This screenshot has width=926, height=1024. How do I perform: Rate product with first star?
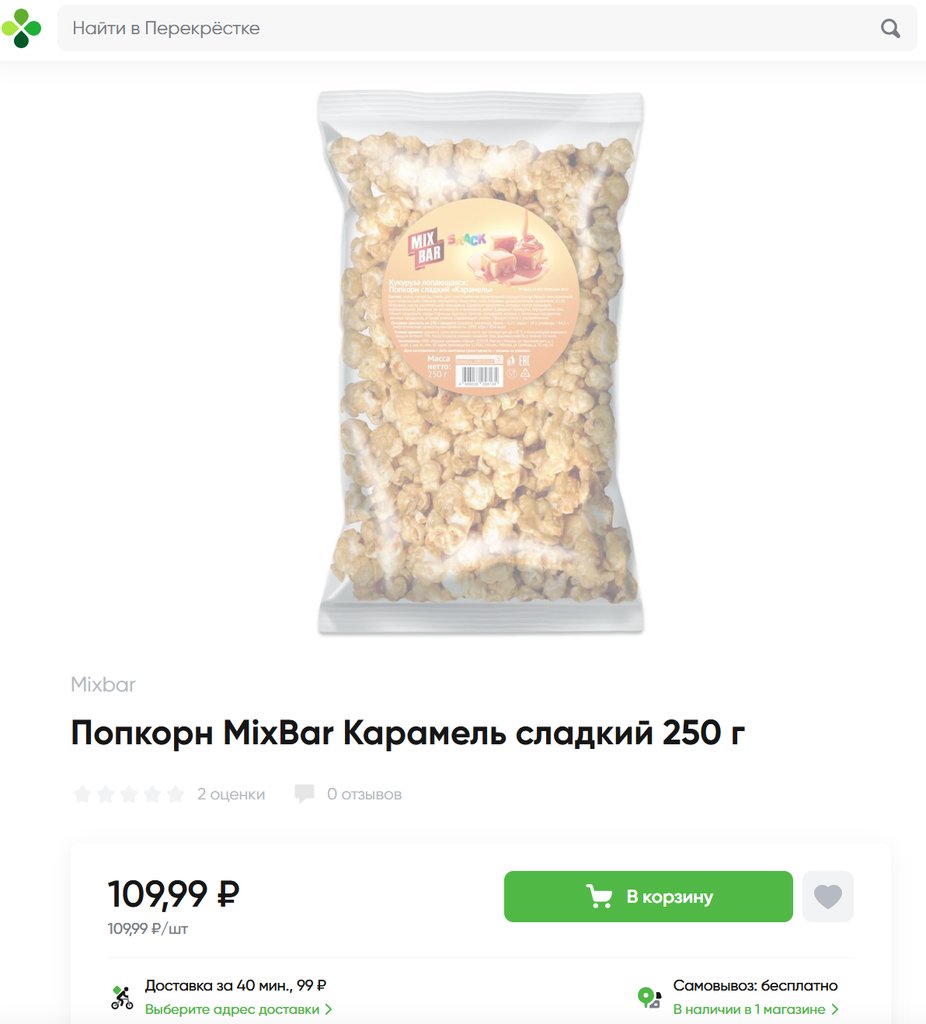pyautogui.click(x=82, y=794)
